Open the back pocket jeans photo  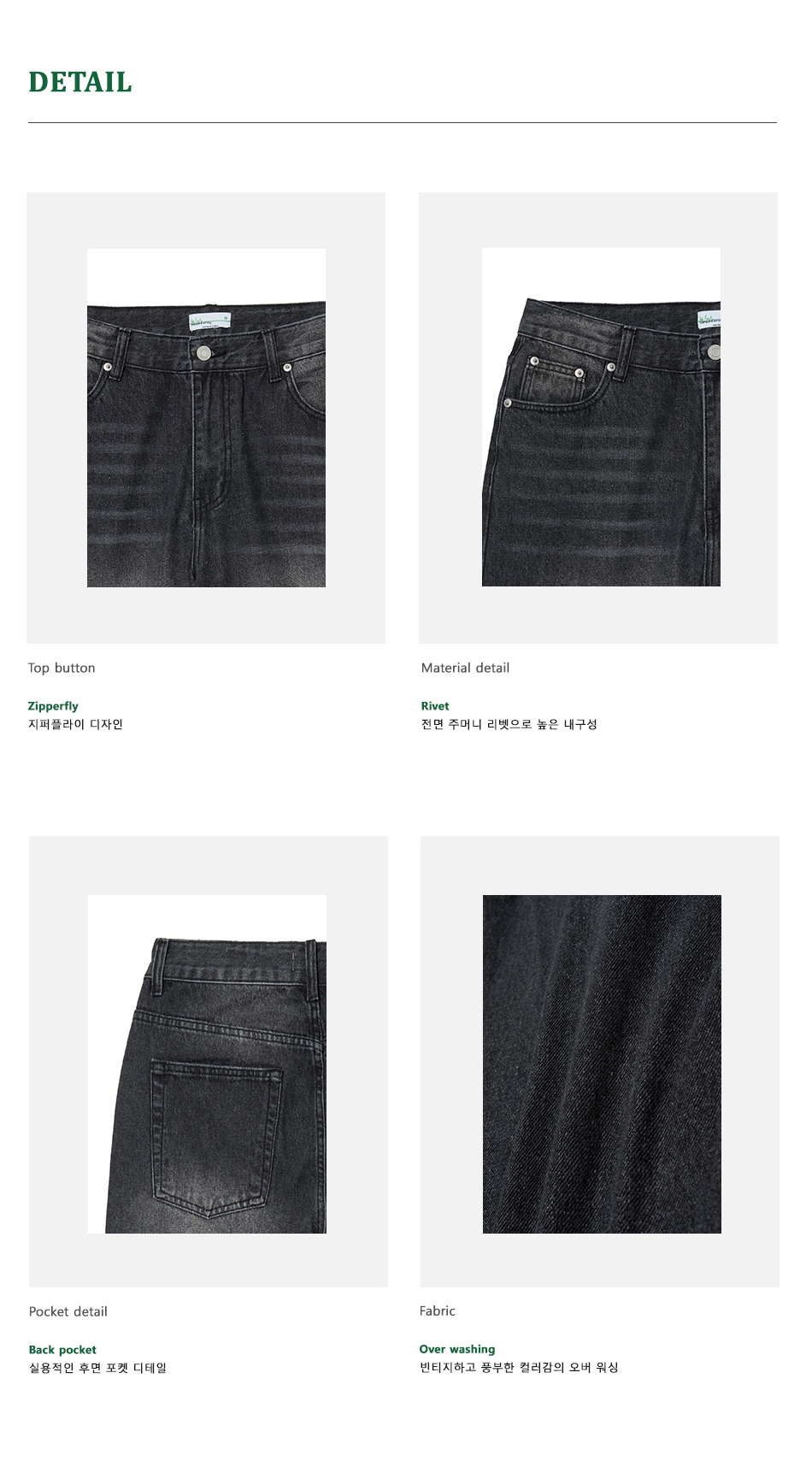[207, 1064]
